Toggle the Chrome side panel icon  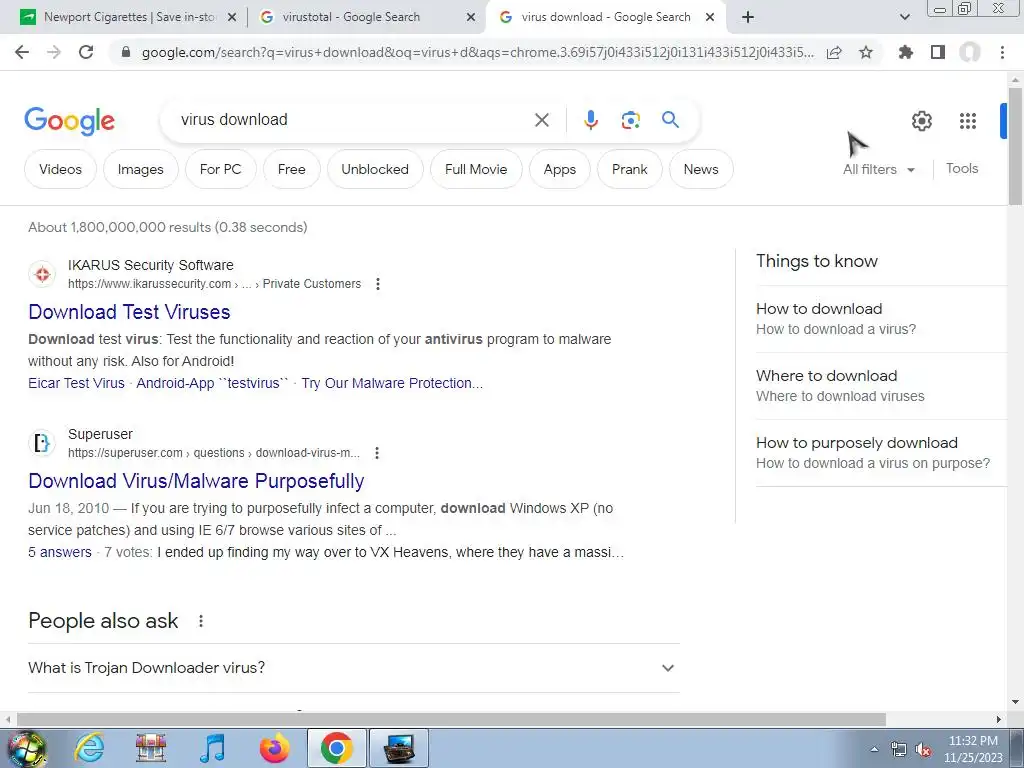click(x=938, y=52)
